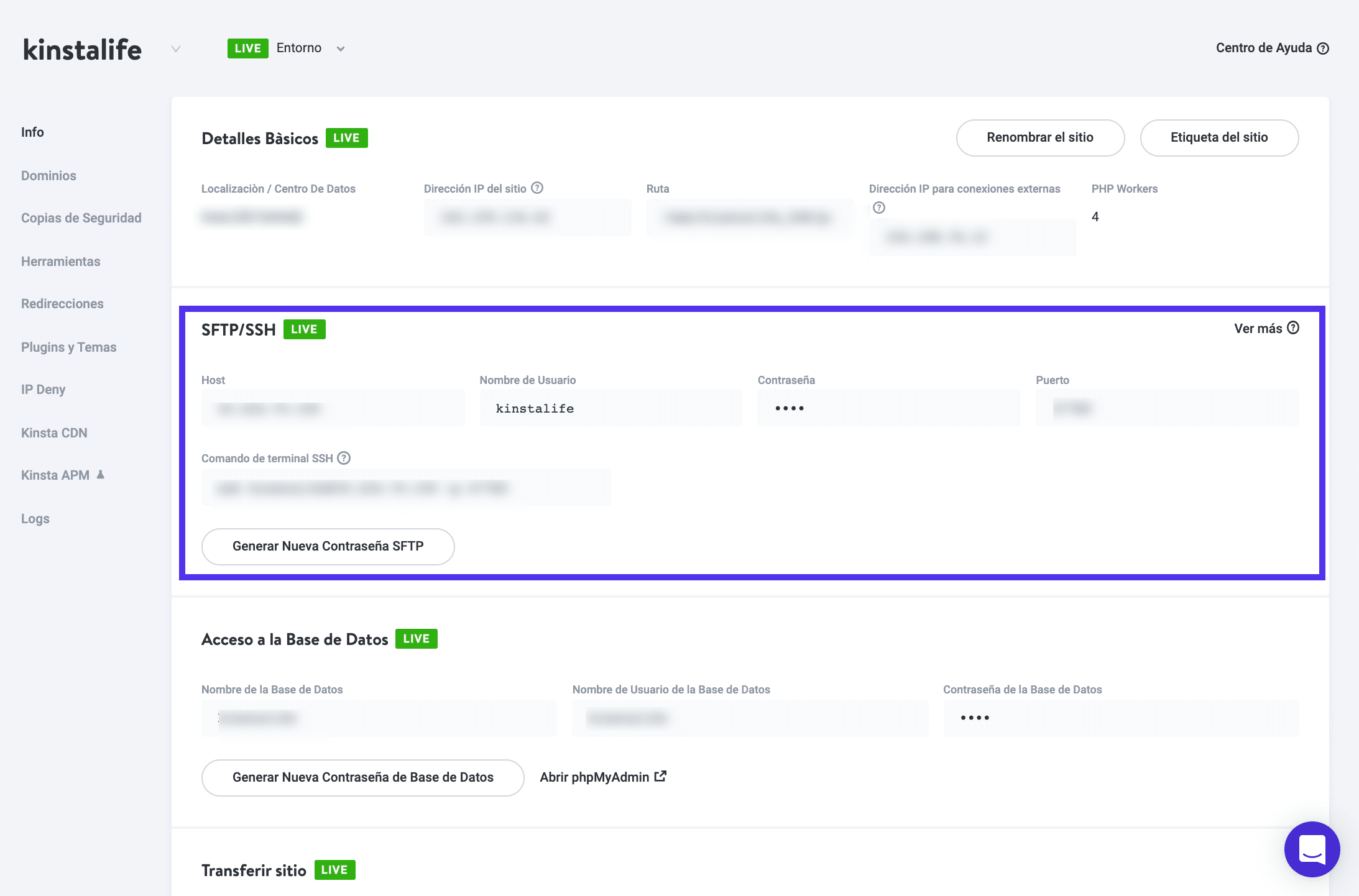The image size is (1359, 896).
Task: Click Generar Nueva Contraseña SFTP
Action: coord(328,546)
